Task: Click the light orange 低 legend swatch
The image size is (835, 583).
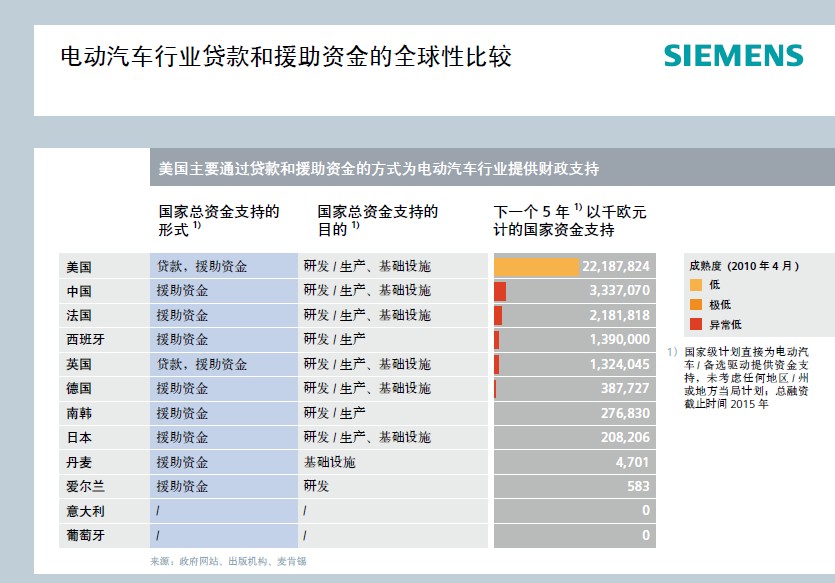Action: pos(696,285)
